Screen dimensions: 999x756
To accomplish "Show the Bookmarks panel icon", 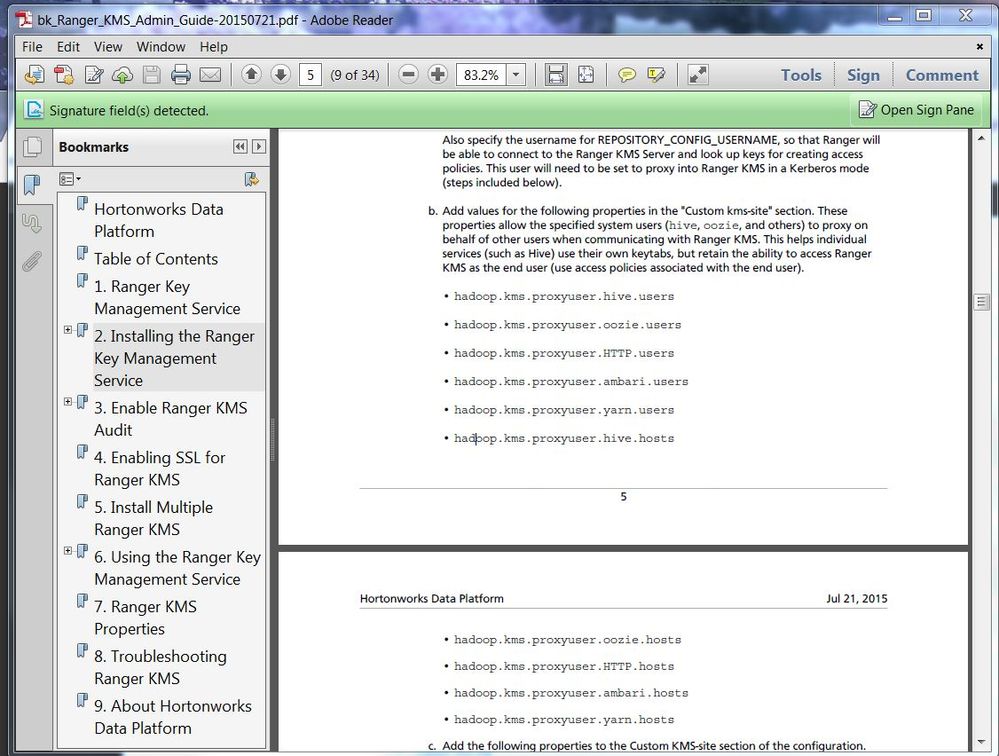I will pyautogui.click(x=32, y=185).
